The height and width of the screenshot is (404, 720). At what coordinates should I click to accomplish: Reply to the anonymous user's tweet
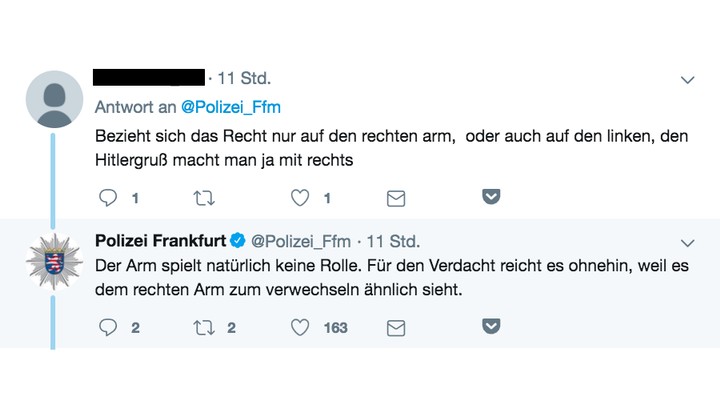108,198
